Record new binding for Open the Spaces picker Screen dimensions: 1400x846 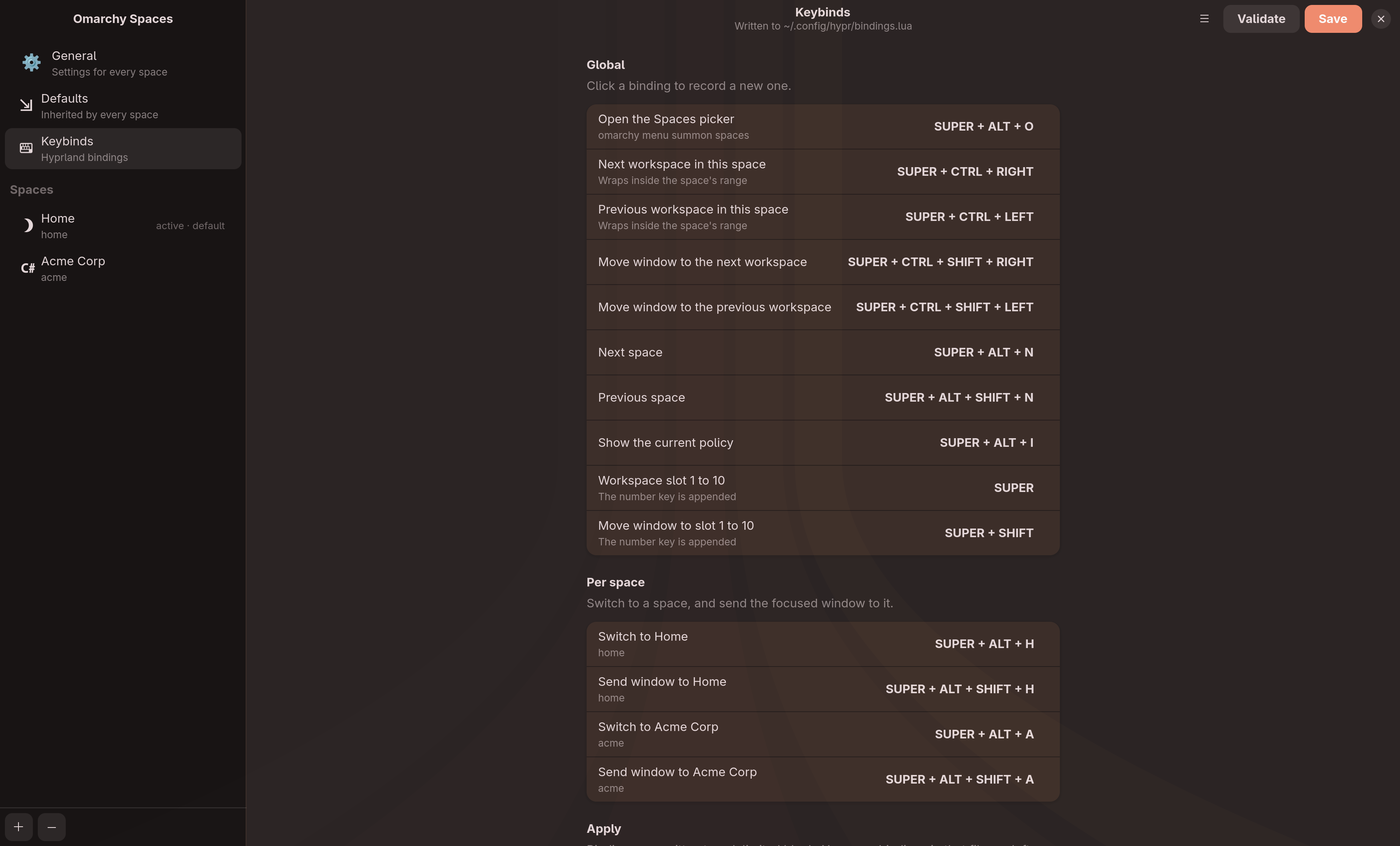(823, 127)
